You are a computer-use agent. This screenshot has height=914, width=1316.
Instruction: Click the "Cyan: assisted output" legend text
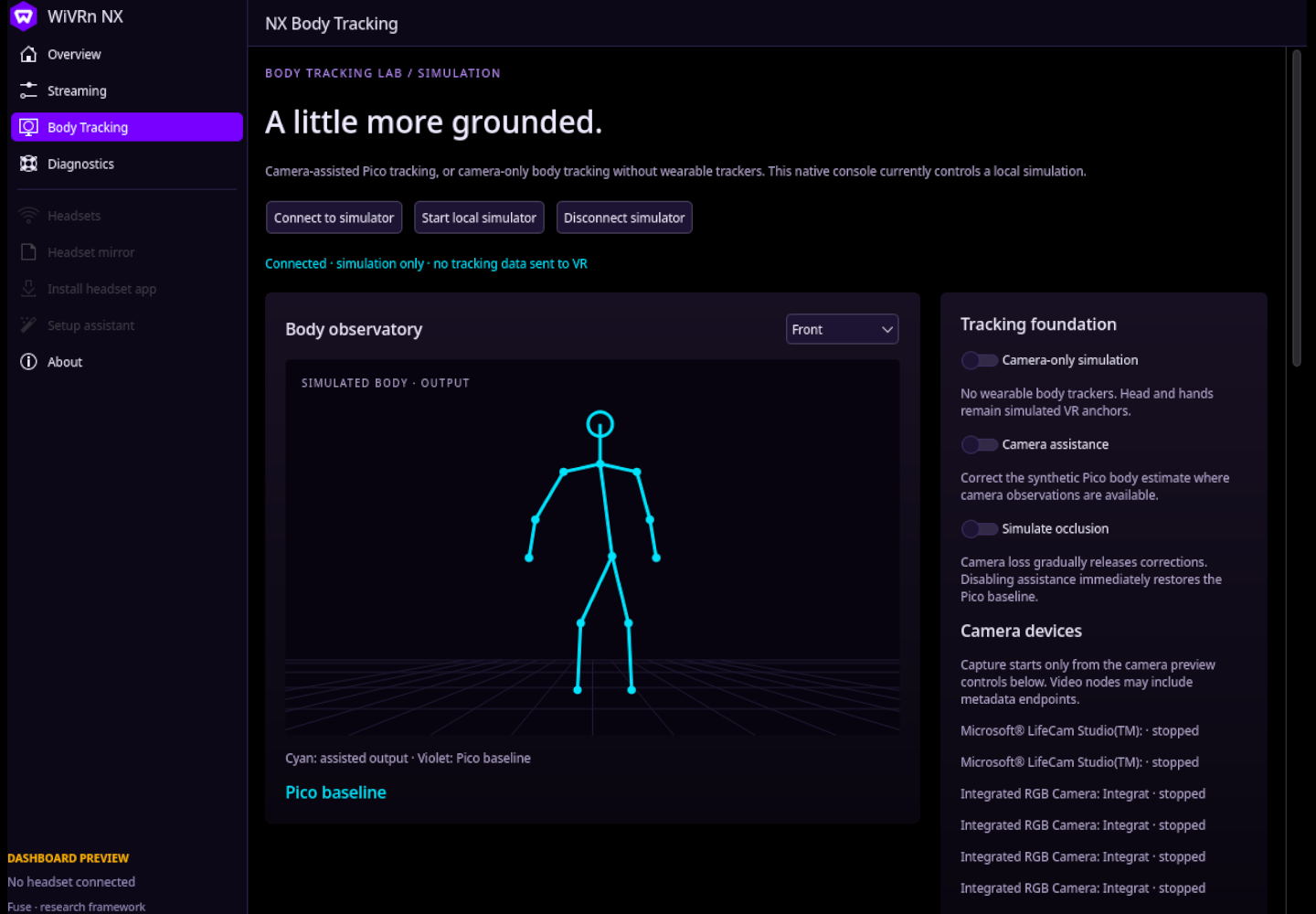346,758
